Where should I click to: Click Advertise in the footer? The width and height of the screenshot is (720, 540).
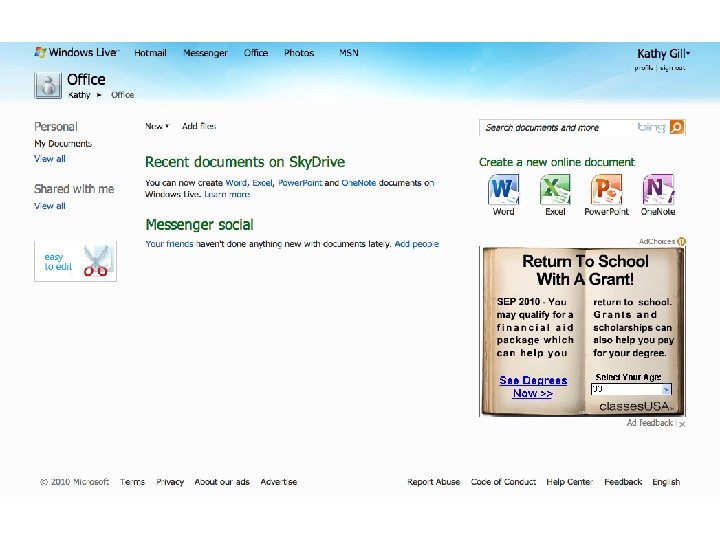[x=279, y=482]
